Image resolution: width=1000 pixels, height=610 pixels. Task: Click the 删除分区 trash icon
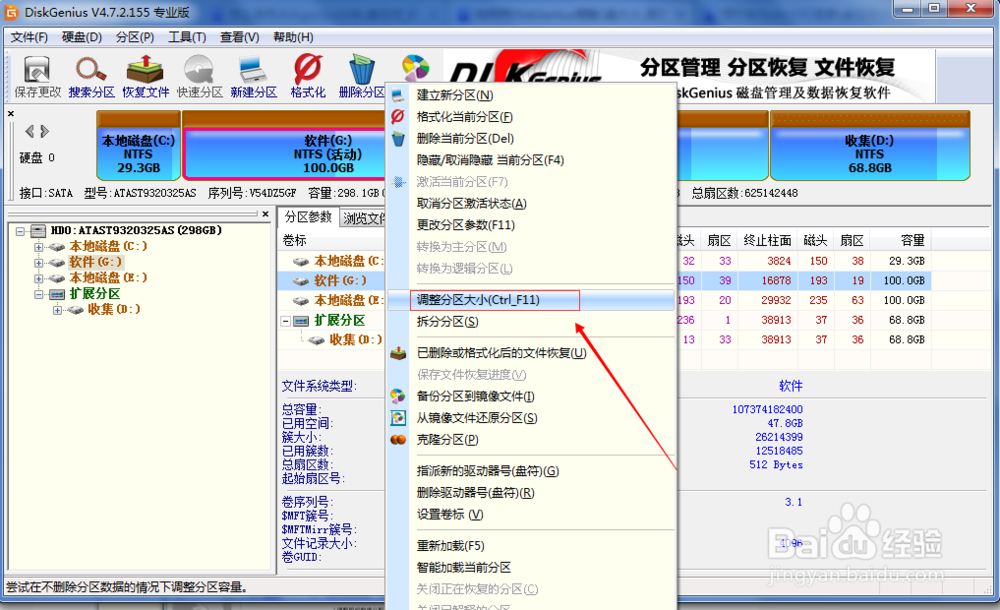point(362,77)
